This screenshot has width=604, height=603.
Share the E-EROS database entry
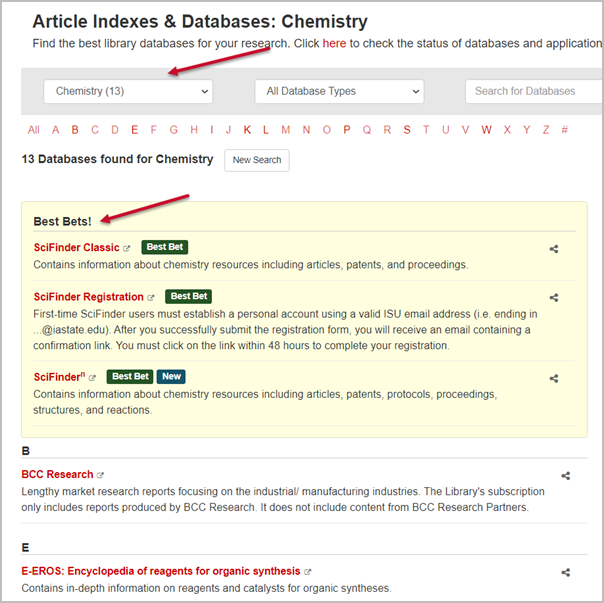pos(565,573)
